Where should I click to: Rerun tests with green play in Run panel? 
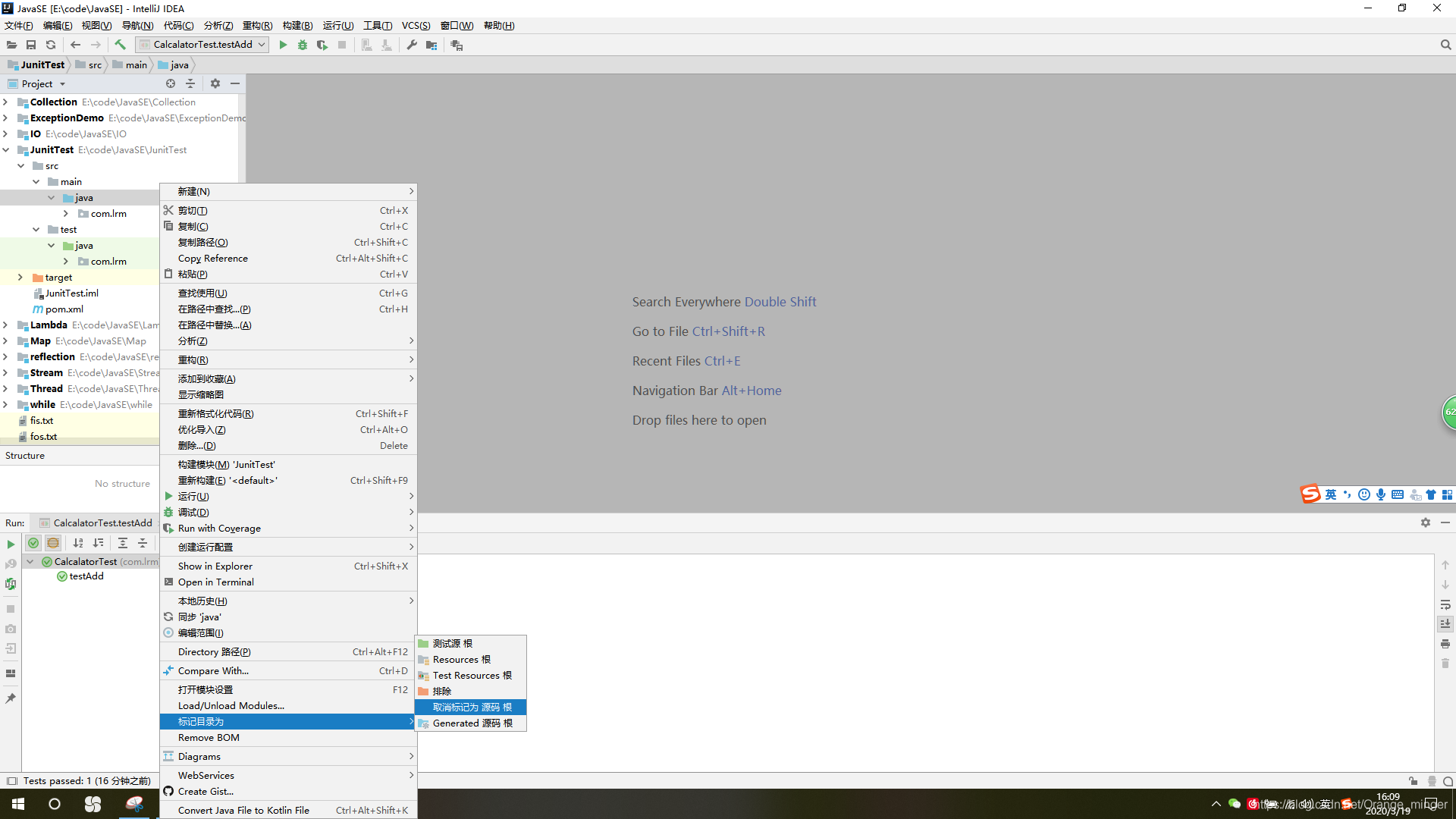tap(11, 544)
